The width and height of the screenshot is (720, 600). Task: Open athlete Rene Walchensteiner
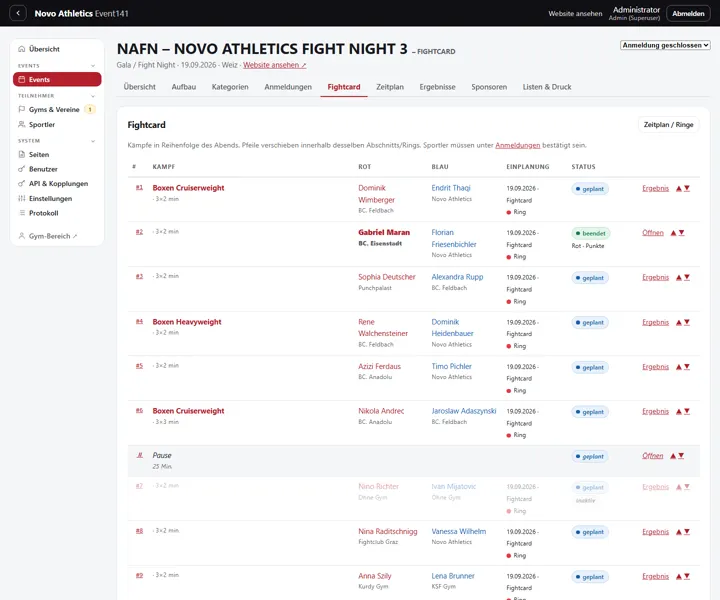(383, 328)
